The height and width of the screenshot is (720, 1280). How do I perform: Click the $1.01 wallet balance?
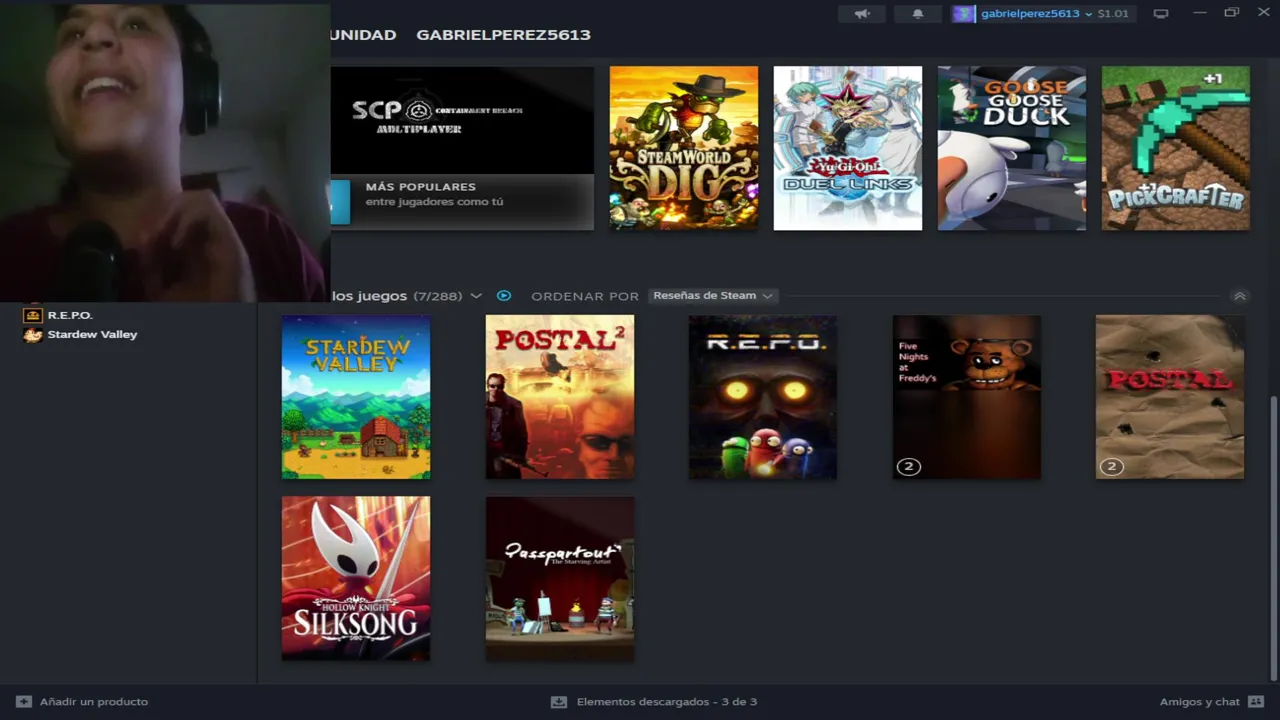coord(1113,14)
